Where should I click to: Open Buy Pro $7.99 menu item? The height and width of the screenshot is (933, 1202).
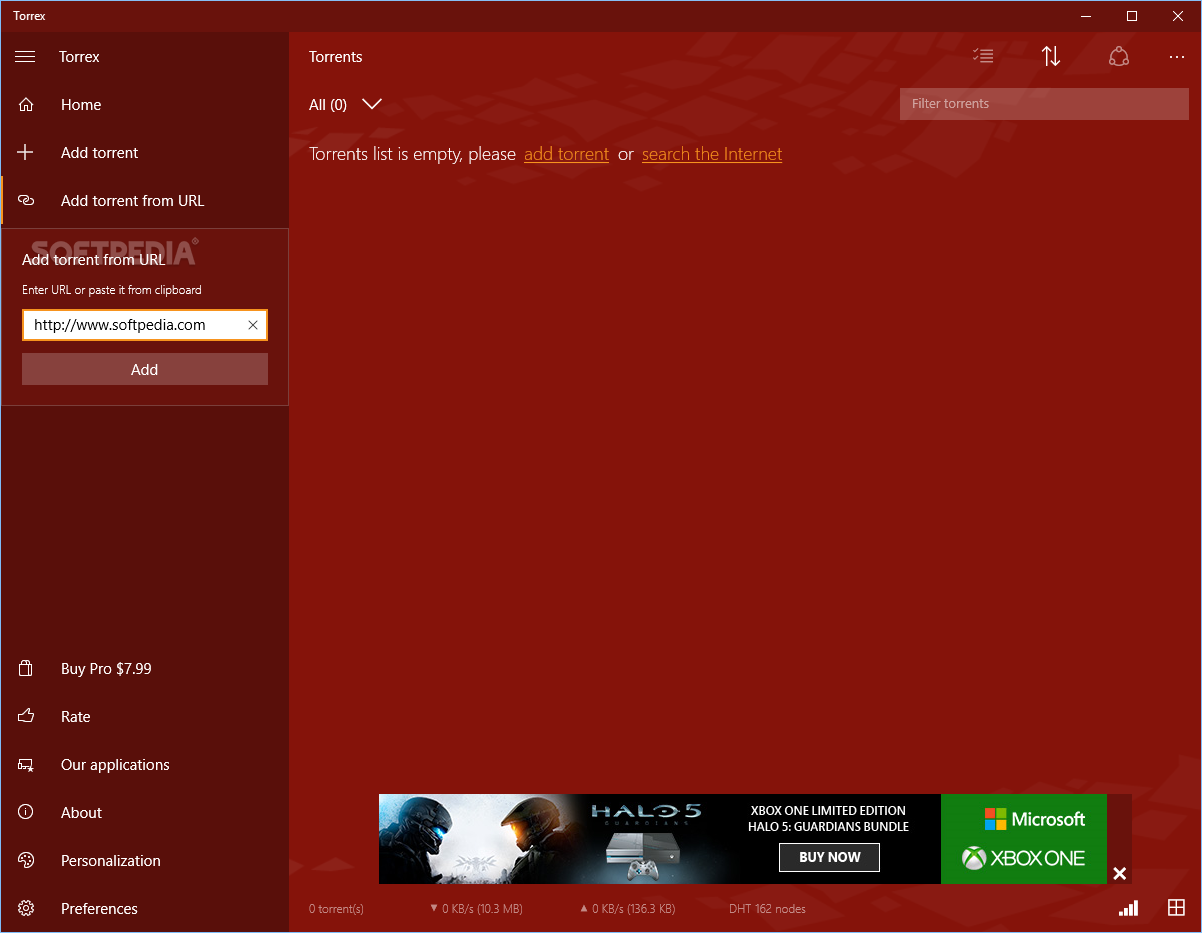click(x=145, y=669)
